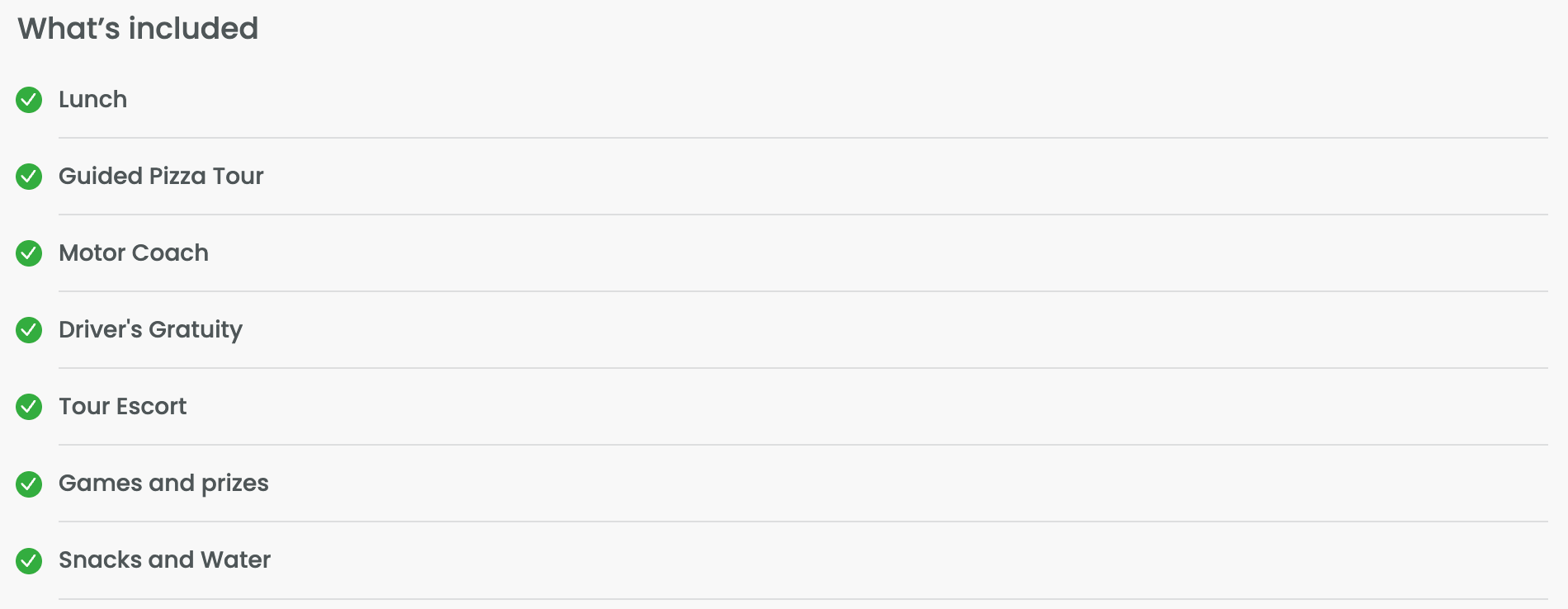
Task: Click the Motor Coach text
Action: (134, 253)
